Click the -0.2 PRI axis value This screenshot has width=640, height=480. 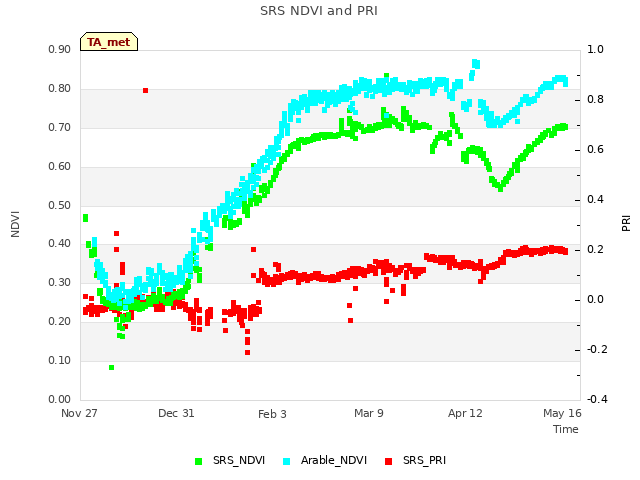pyautogui.click(x=597, y=349)
